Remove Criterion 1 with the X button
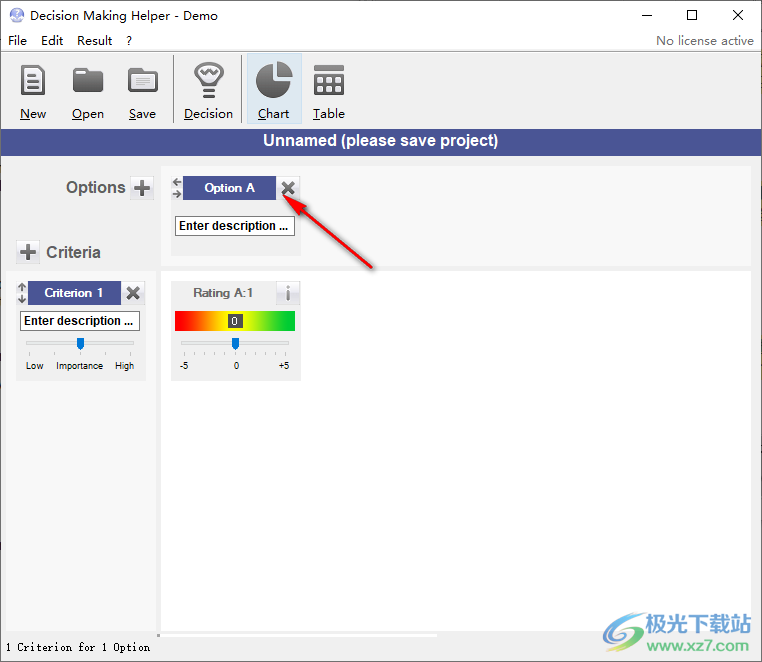The image size is (762, 662). pyautogui.click(x=133, y=293)
